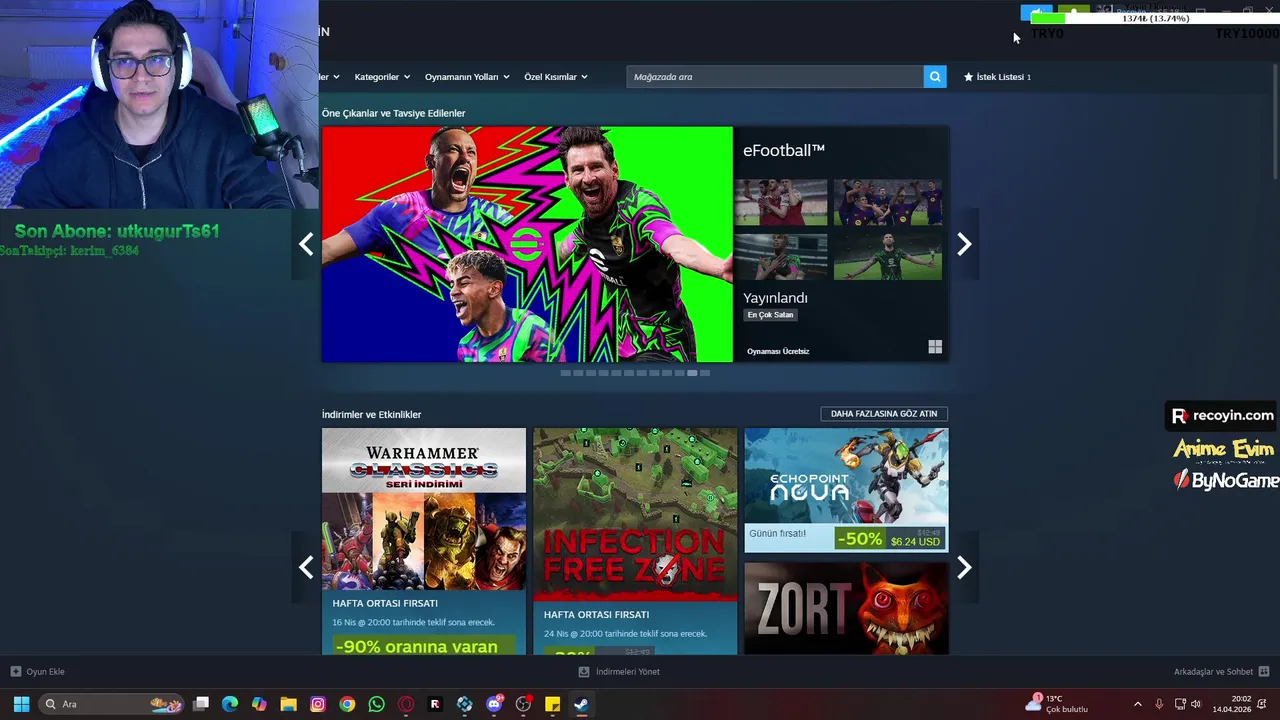Viewport: 1280px width, 720px height.
Task: Show hidden tray icons chevron
Action: [x=1137, y=704]
